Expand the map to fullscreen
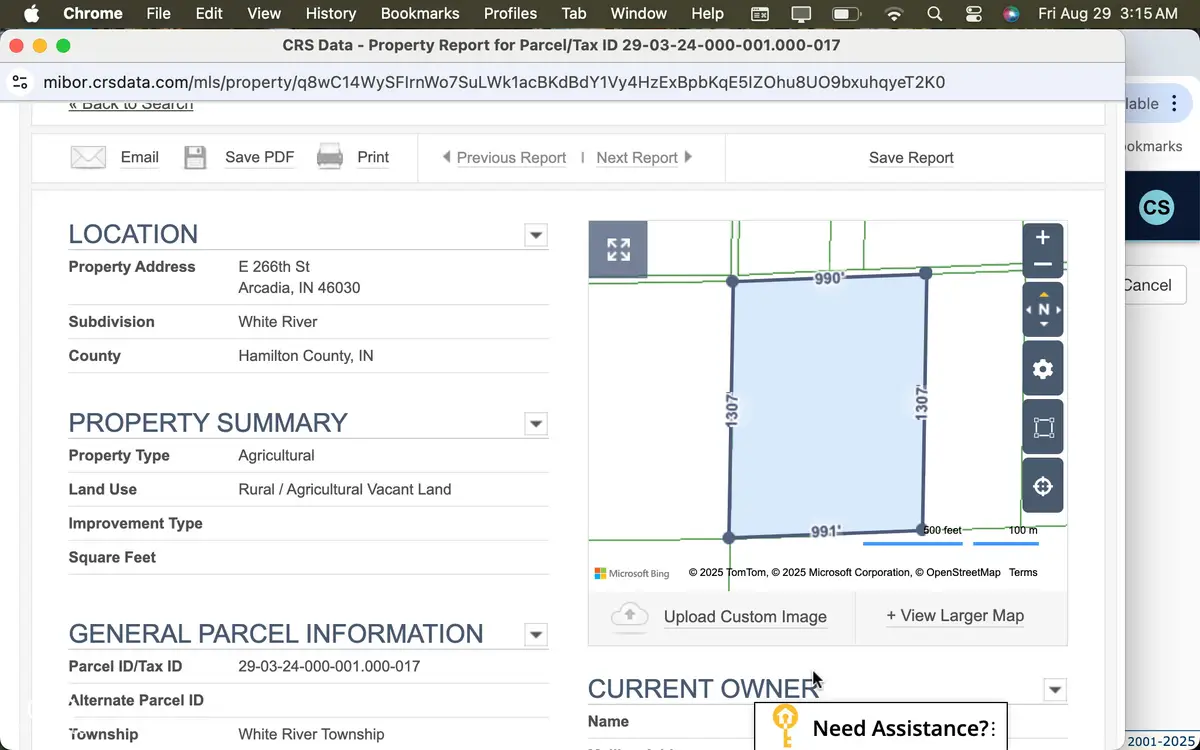1200x750 pixels. point(618,248)
